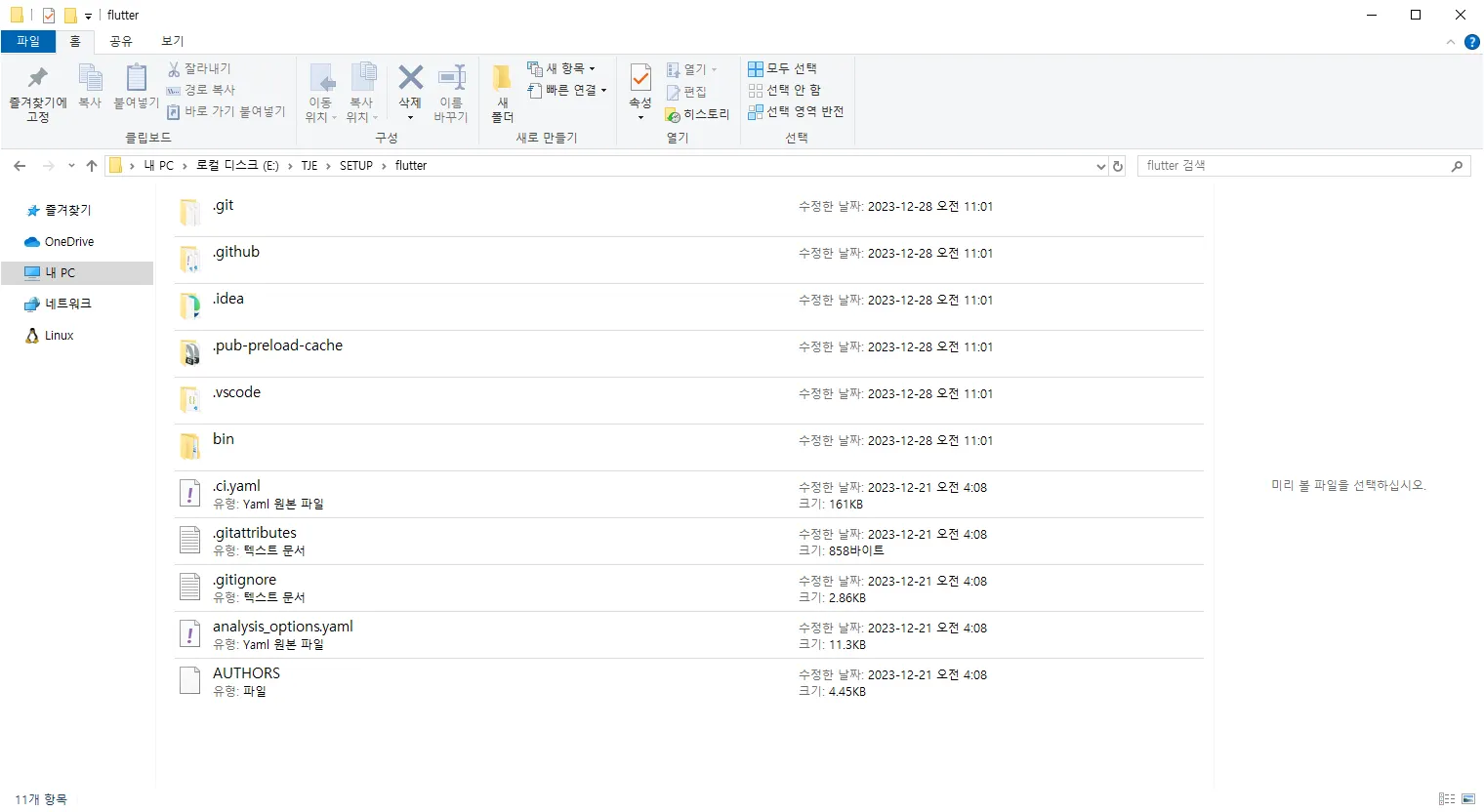The width and height of the screenshot is (1484, 812).
Task: Select the .idea folder icon
Action: [190, 306]
